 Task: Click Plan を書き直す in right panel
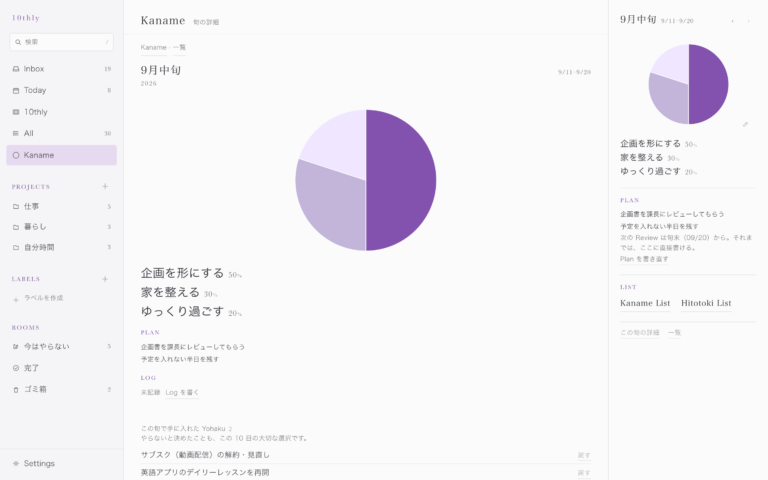(x=644, y=259)
